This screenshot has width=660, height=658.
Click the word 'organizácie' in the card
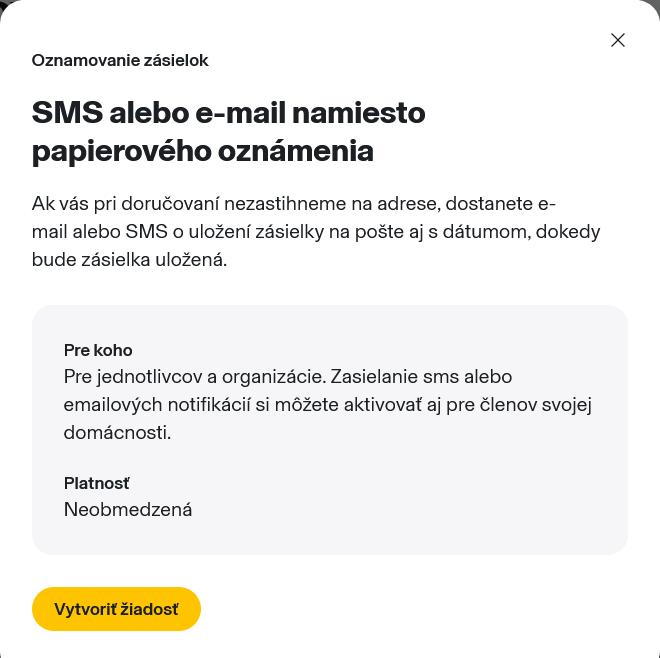272,377
